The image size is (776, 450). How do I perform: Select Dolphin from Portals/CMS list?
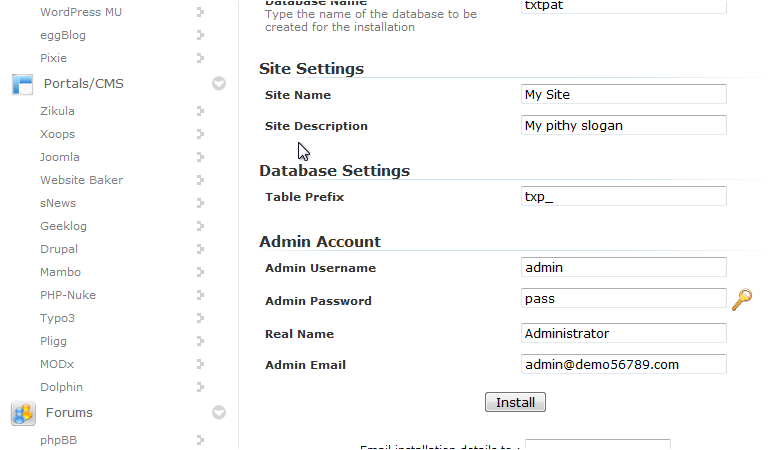pos(61,387)
